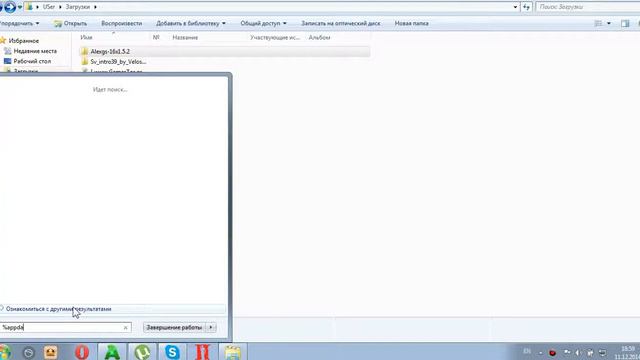Viewport: 640px width, 360px height.
Task: Open the view options dropdown arrow
Action: 609,23
